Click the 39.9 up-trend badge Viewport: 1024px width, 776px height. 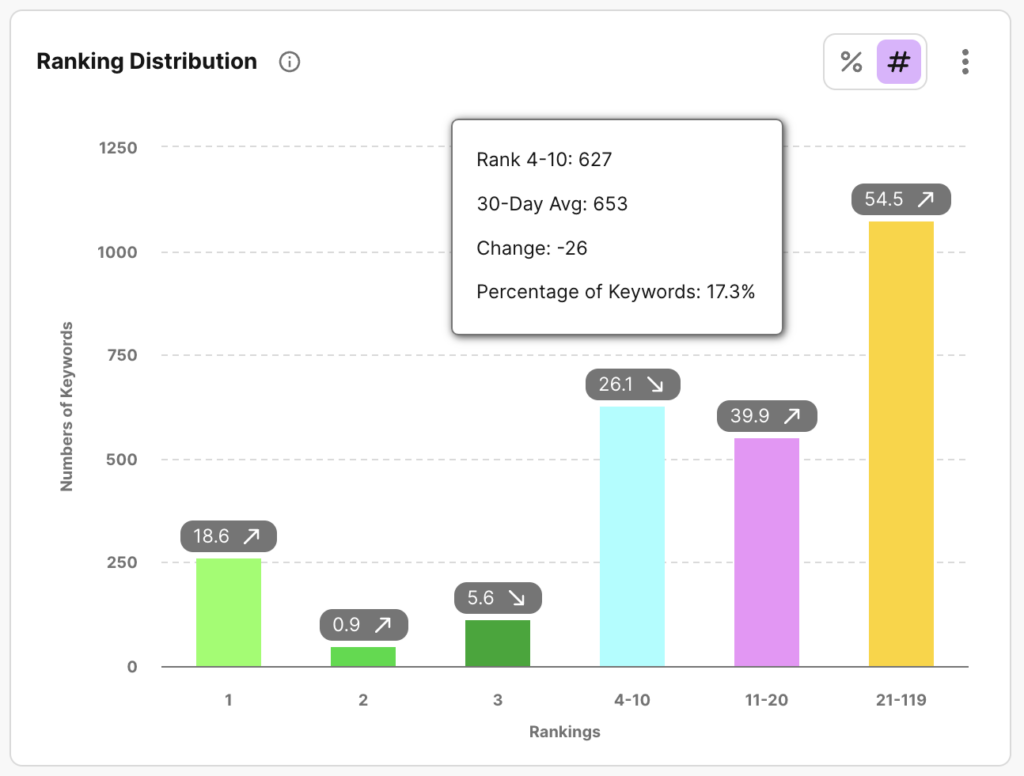[x=766, y=416]
